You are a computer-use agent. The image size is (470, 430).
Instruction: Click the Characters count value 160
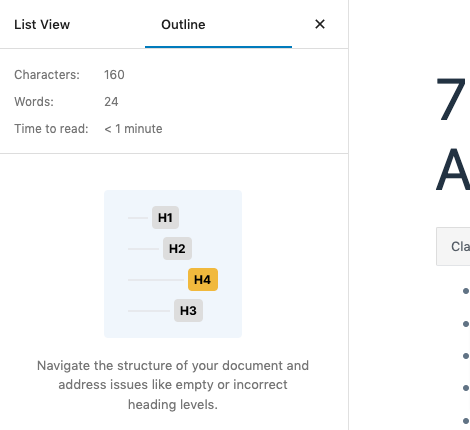point(114,75)
